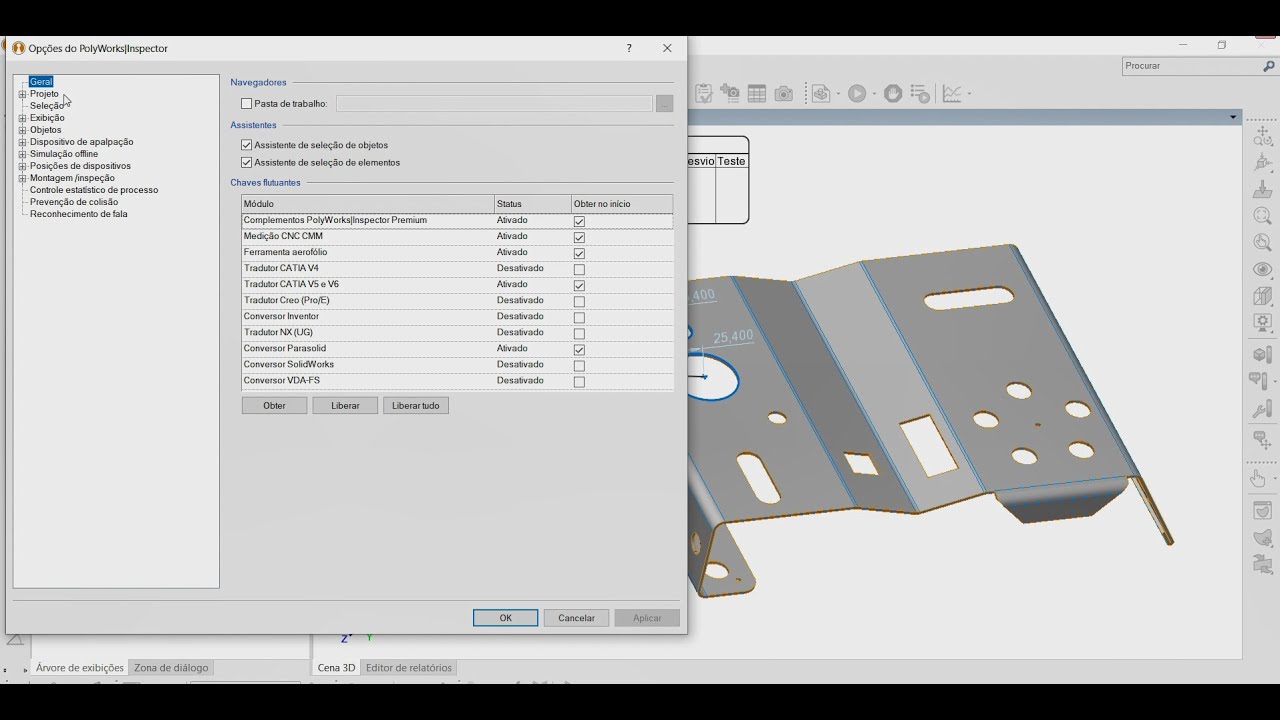This screenshot has width=1280, height=720.
Task: Click the measurement sequence document icon
Action: point(821,93)
